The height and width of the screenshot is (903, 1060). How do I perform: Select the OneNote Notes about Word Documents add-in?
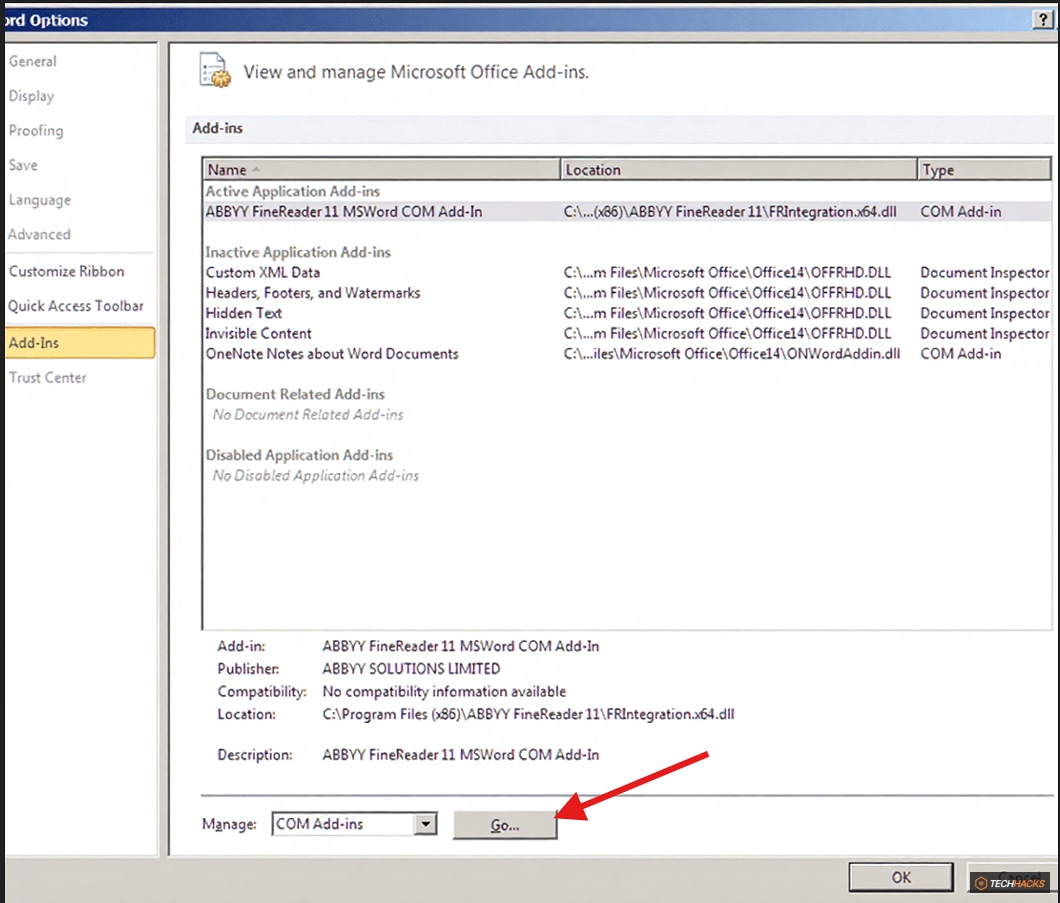click(x=331, y=354)
